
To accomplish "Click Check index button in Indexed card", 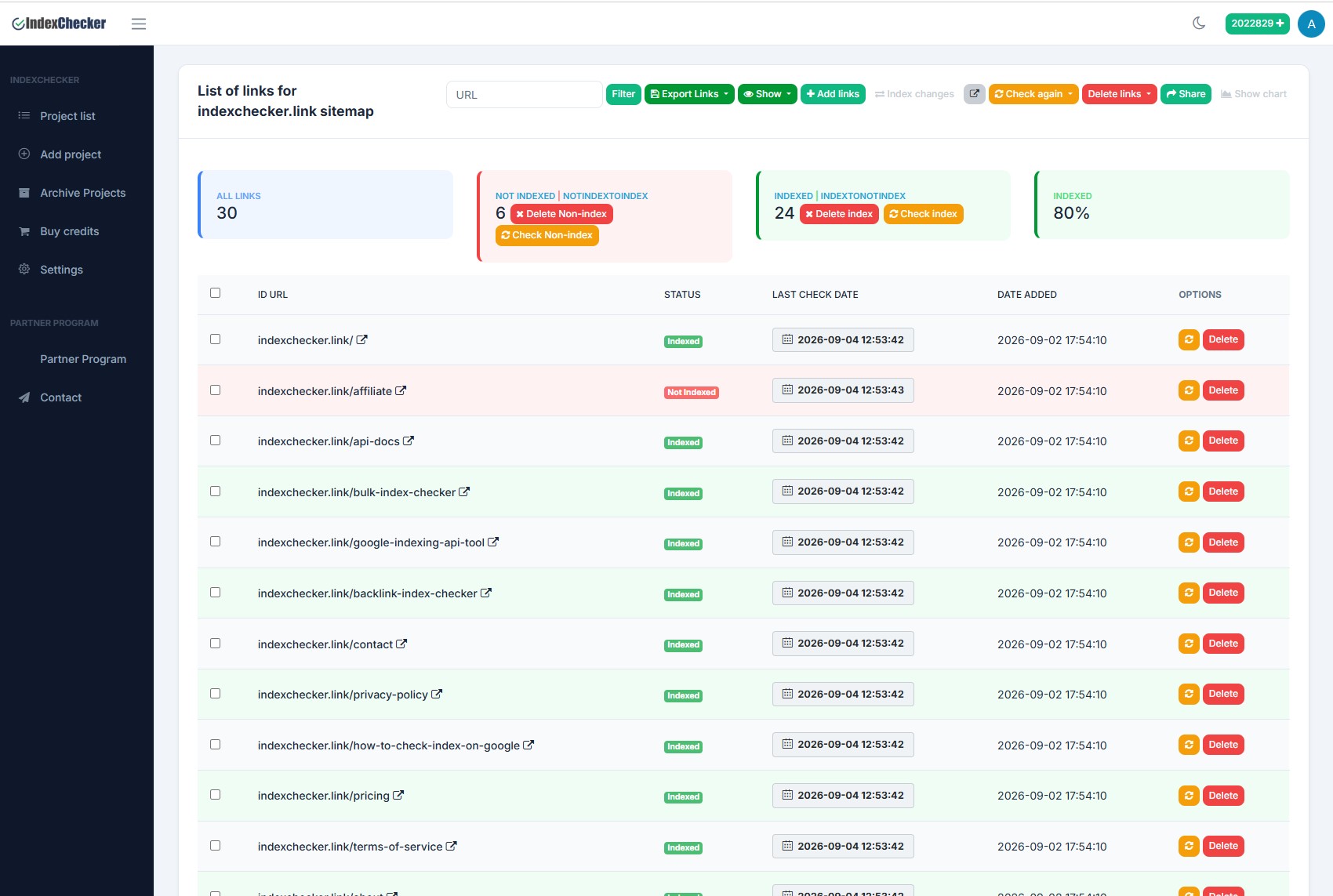I will [924, 214].
